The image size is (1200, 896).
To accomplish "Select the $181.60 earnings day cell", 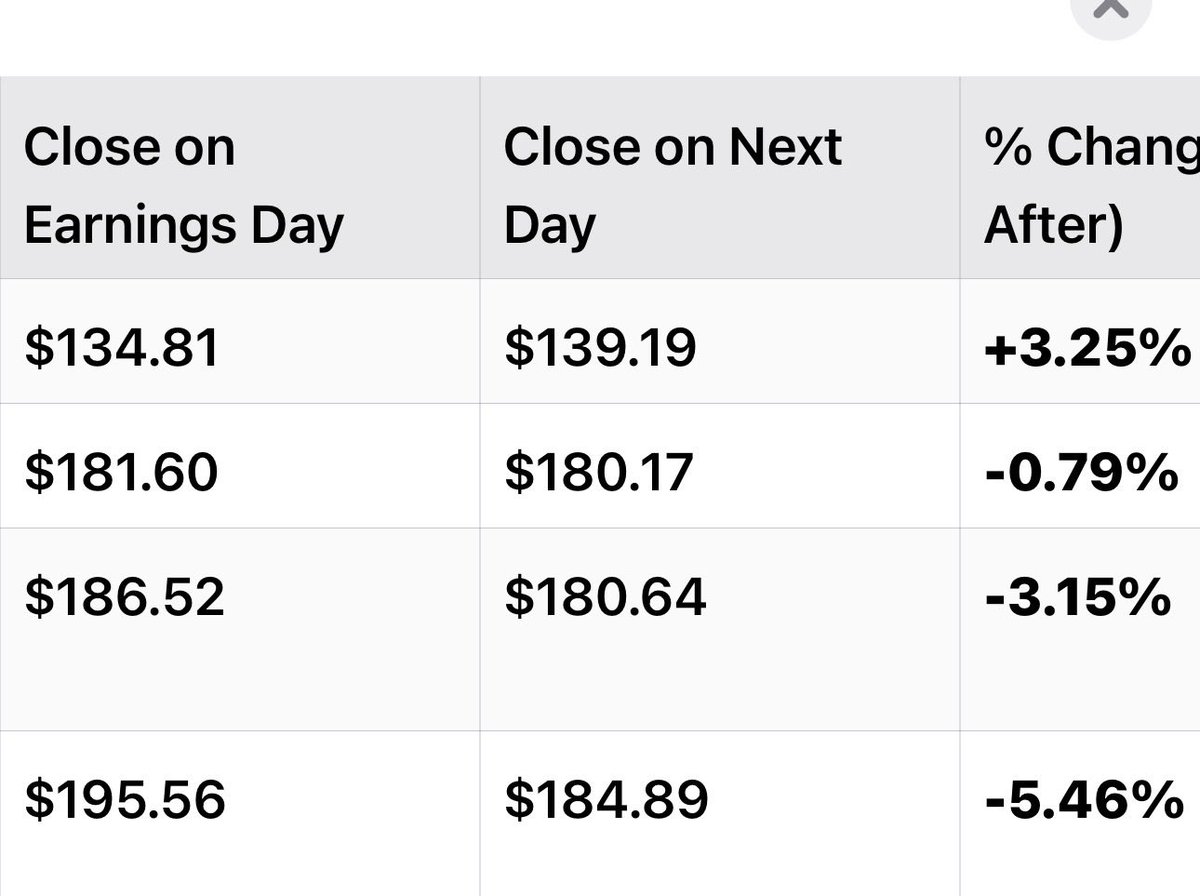I will (240, 466).
